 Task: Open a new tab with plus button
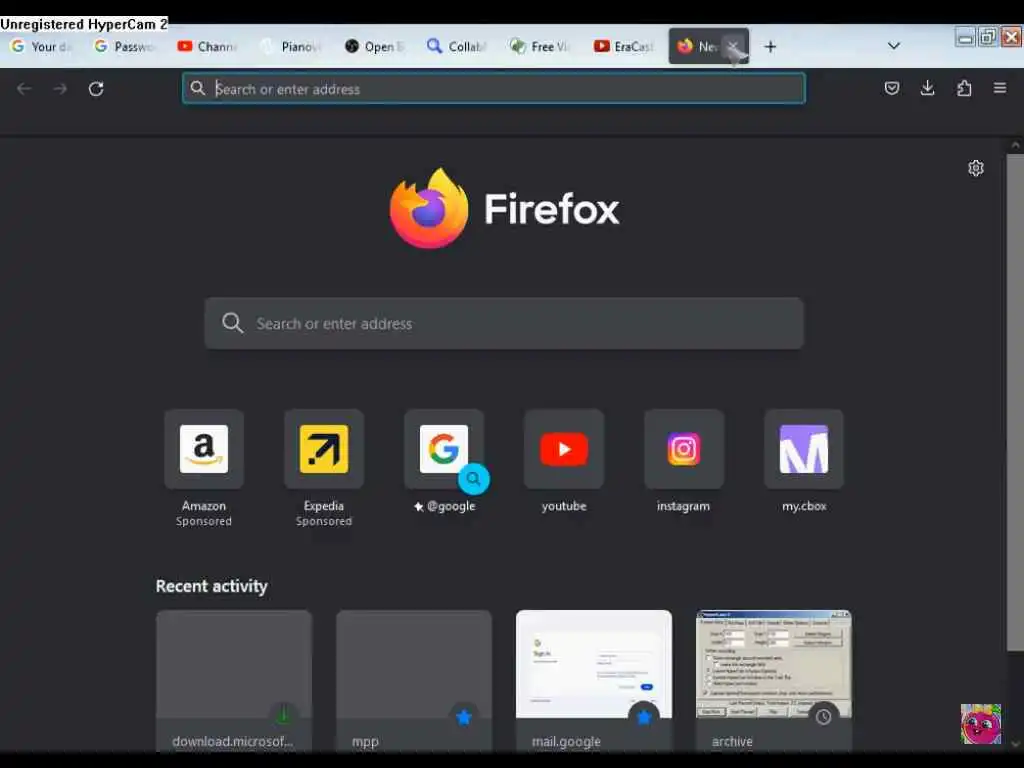pyautogui.click(x=771, y=46)
